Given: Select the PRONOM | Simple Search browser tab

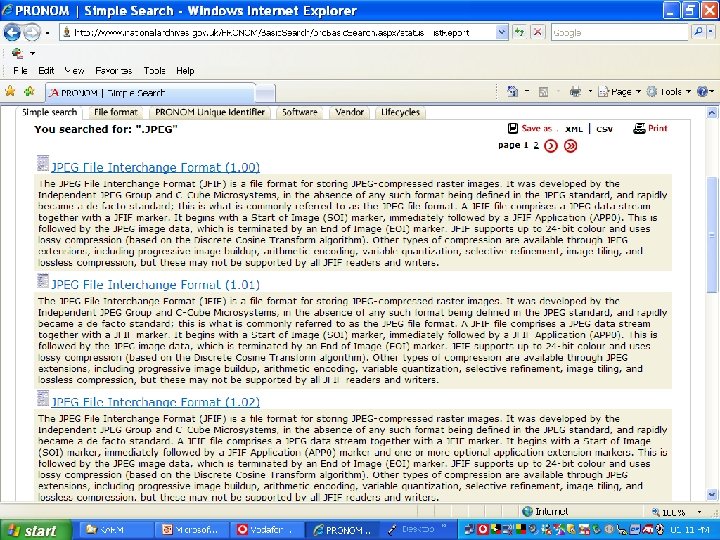Looking at the screenshot, I should pos(150,93).
